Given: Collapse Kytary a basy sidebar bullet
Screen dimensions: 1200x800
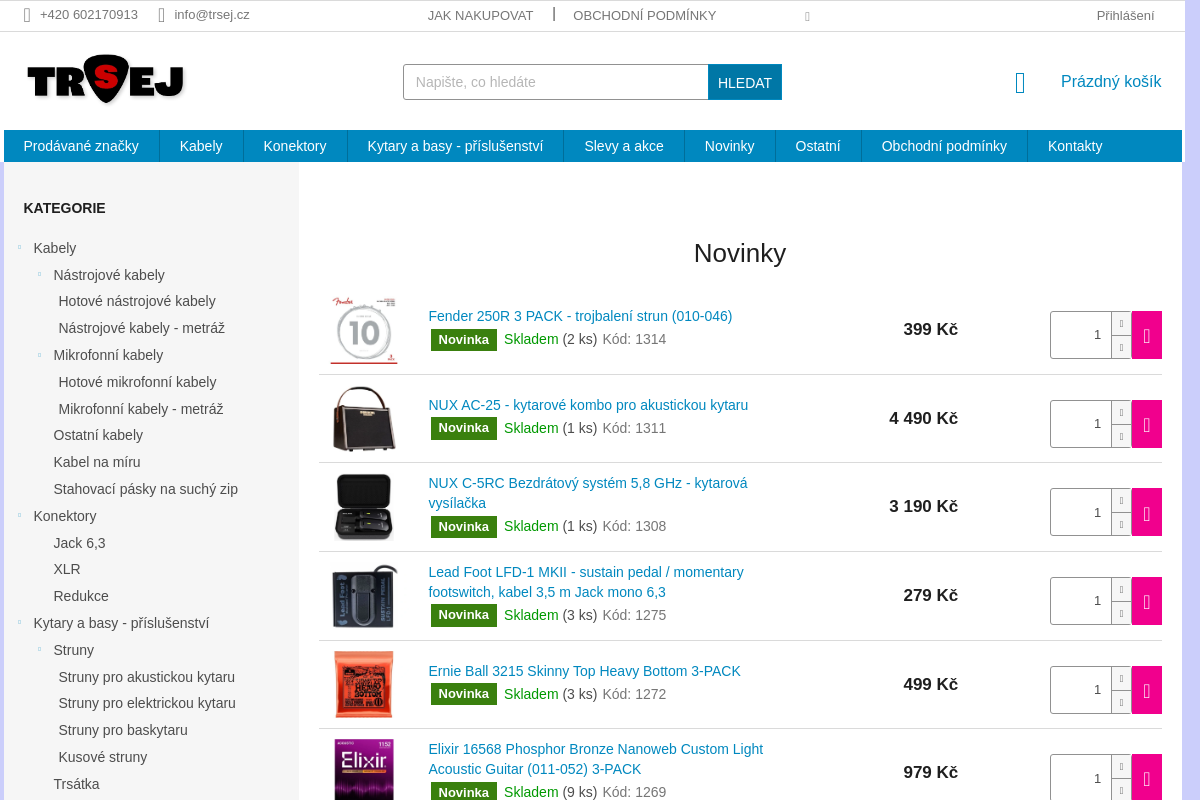Looking at the screenshot, I should pos(19,622).
